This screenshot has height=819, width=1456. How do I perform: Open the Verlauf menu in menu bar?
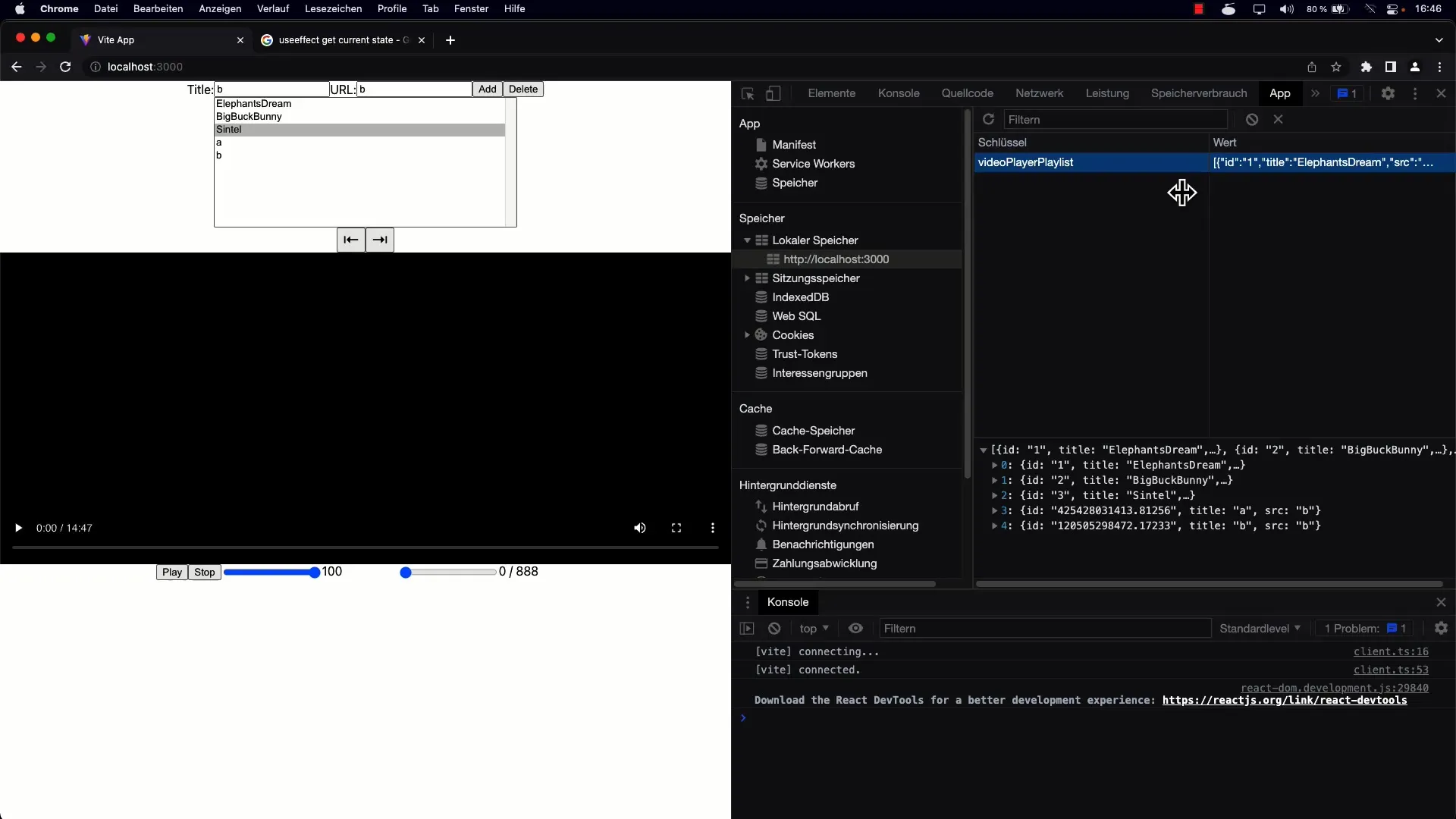pos(273,9)
